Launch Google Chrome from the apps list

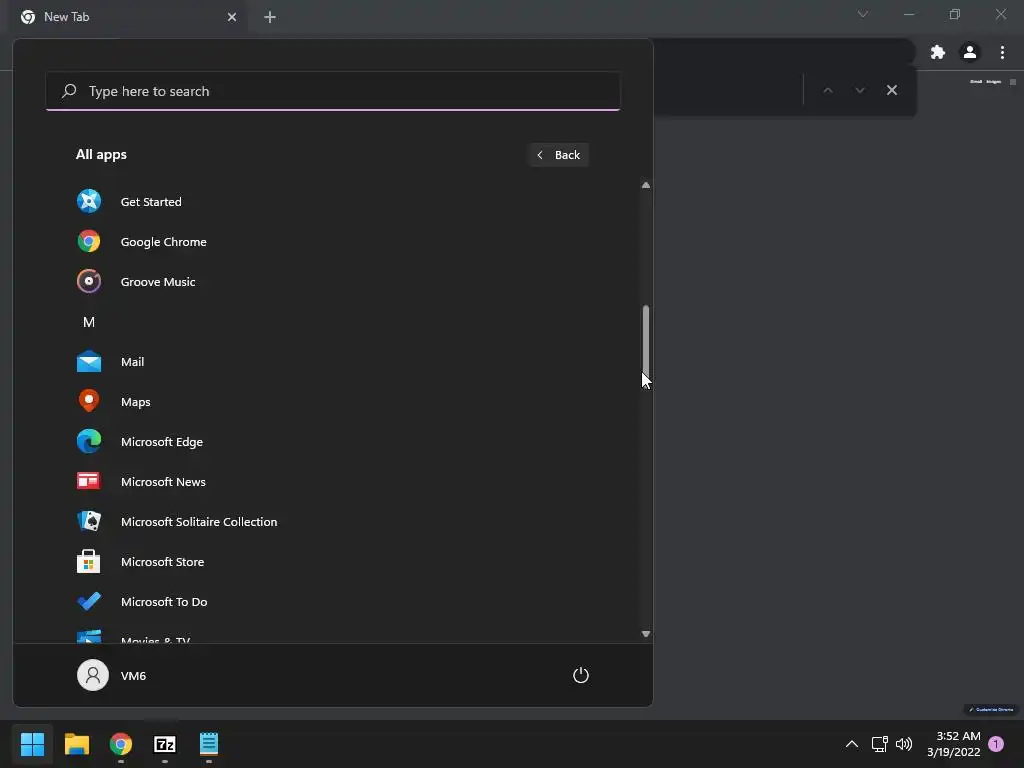[89, 242]
